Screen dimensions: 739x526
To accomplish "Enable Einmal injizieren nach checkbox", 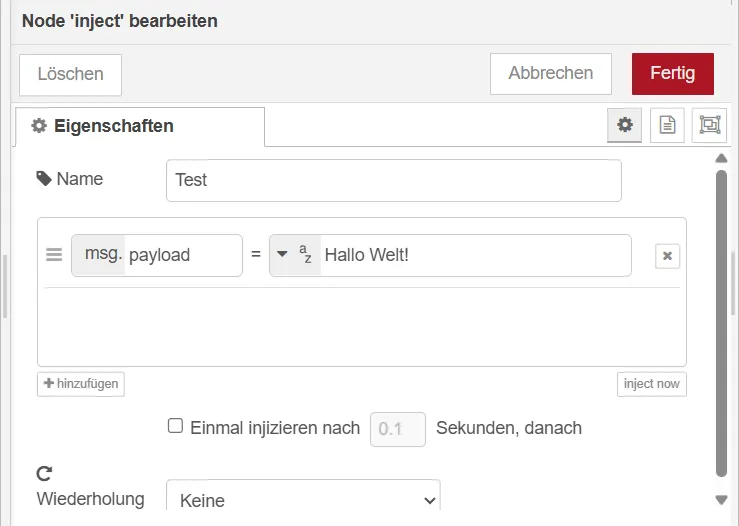I will coord(175,426).
